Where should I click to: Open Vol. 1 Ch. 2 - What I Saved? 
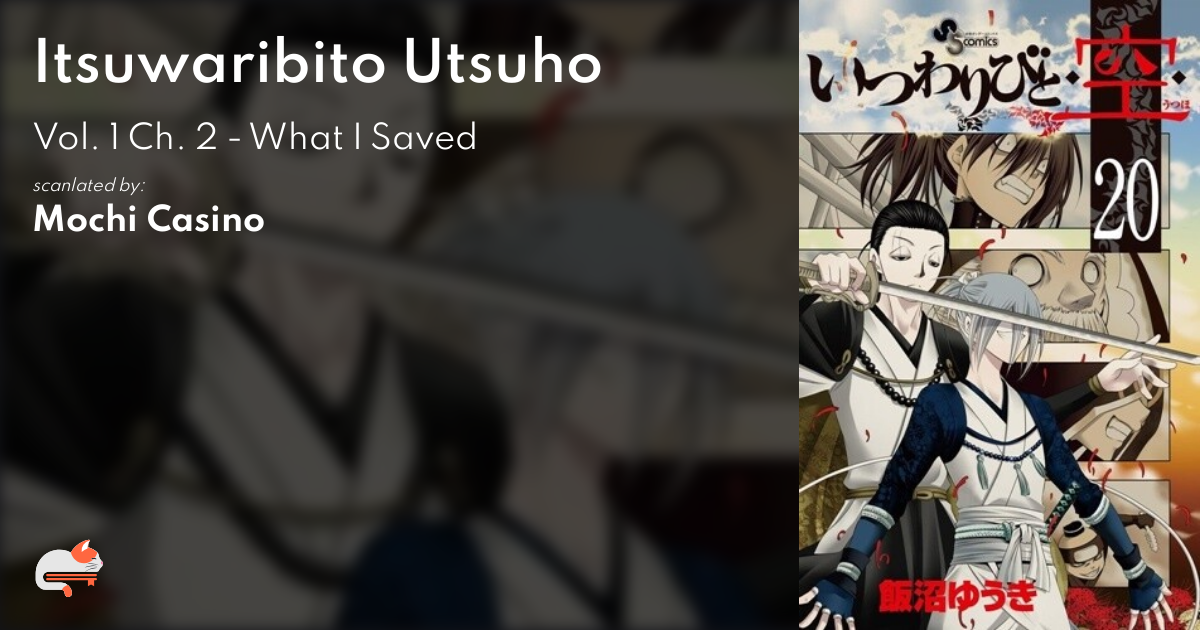[254, 137]
